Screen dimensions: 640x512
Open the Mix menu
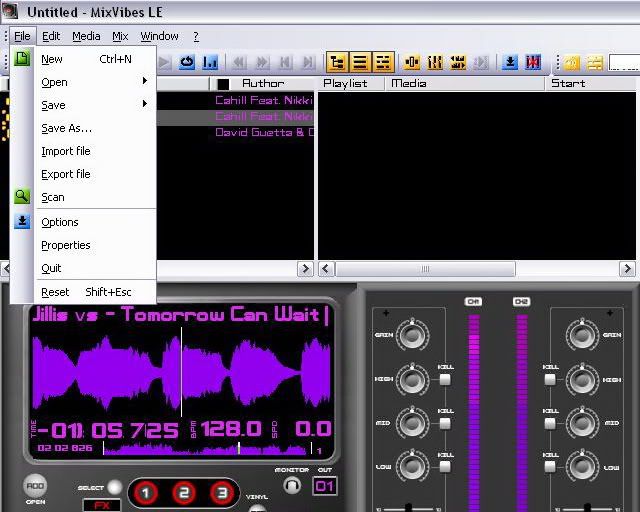120,36
